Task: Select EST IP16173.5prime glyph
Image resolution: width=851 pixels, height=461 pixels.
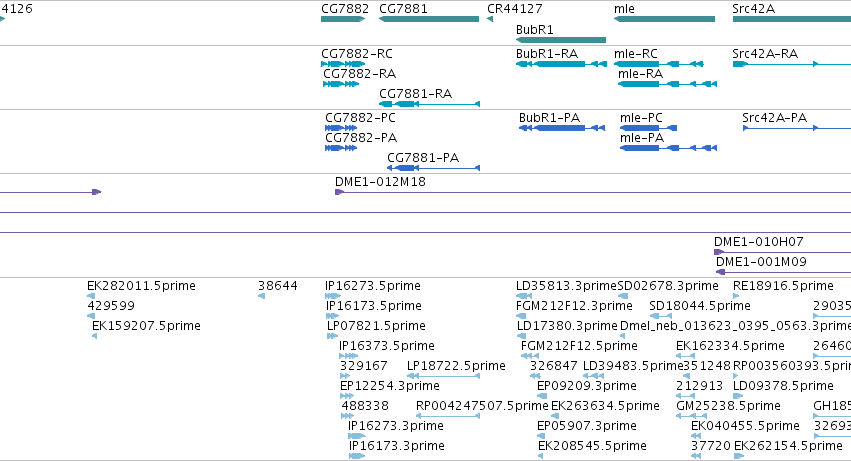Action: click(x=332, y=316)
